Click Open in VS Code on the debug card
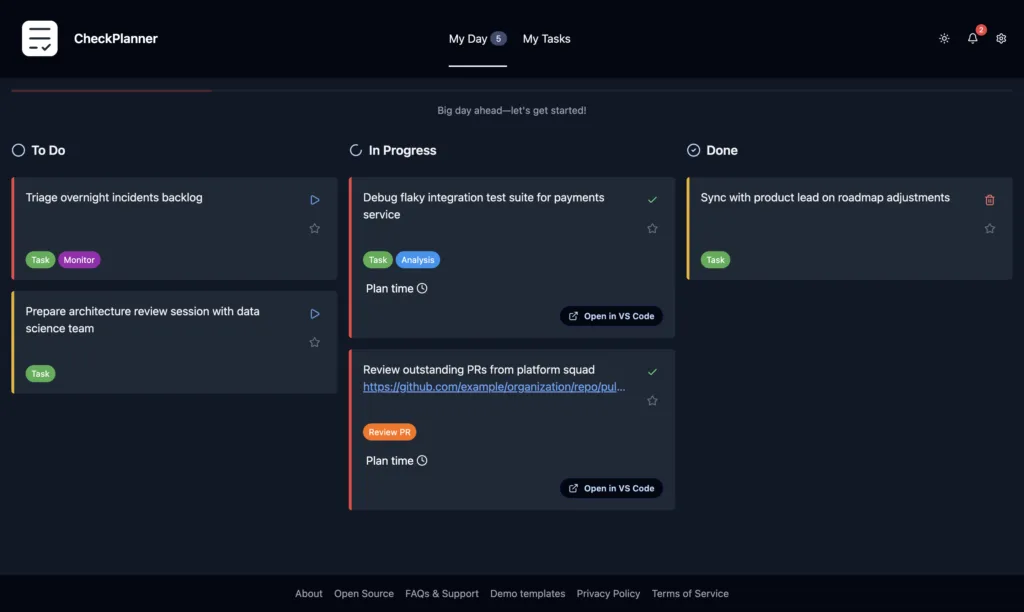The image size is (1024, 612). point(611,315)
